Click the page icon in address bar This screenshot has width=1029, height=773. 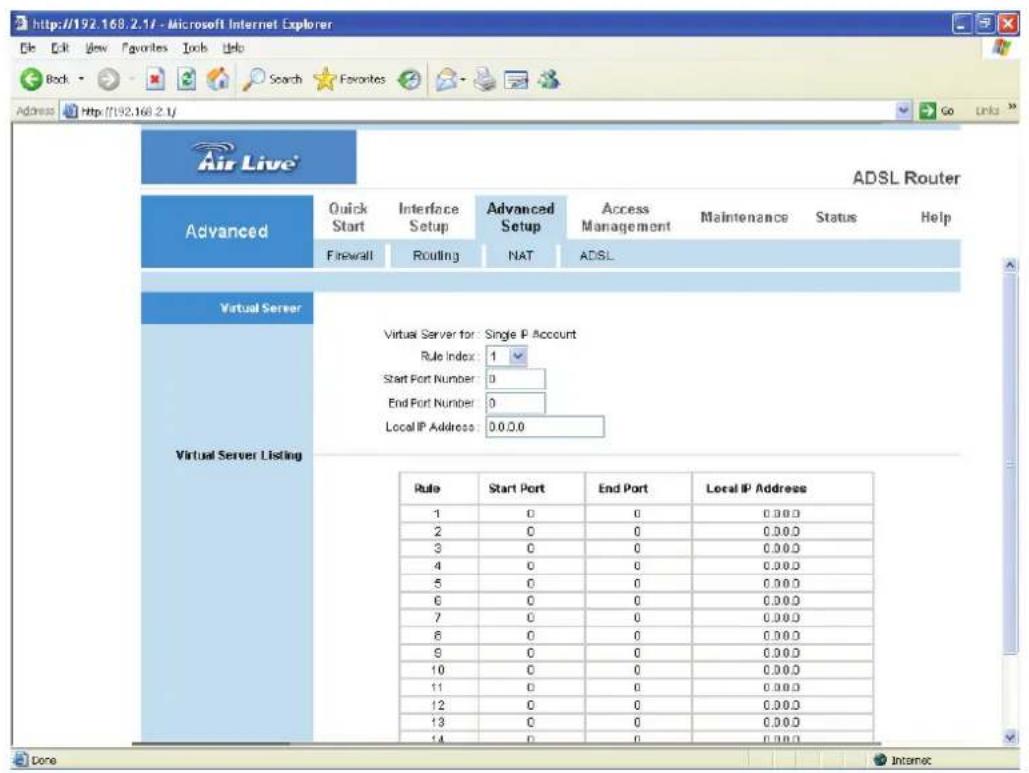70,111
